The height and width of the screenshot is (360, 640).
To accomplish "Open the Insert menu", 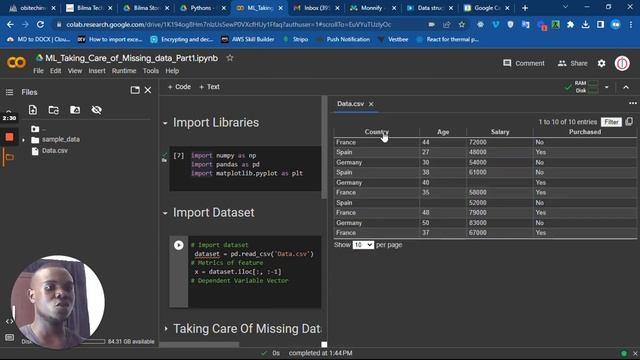I will pyautogui.click(x=97, y=71).
